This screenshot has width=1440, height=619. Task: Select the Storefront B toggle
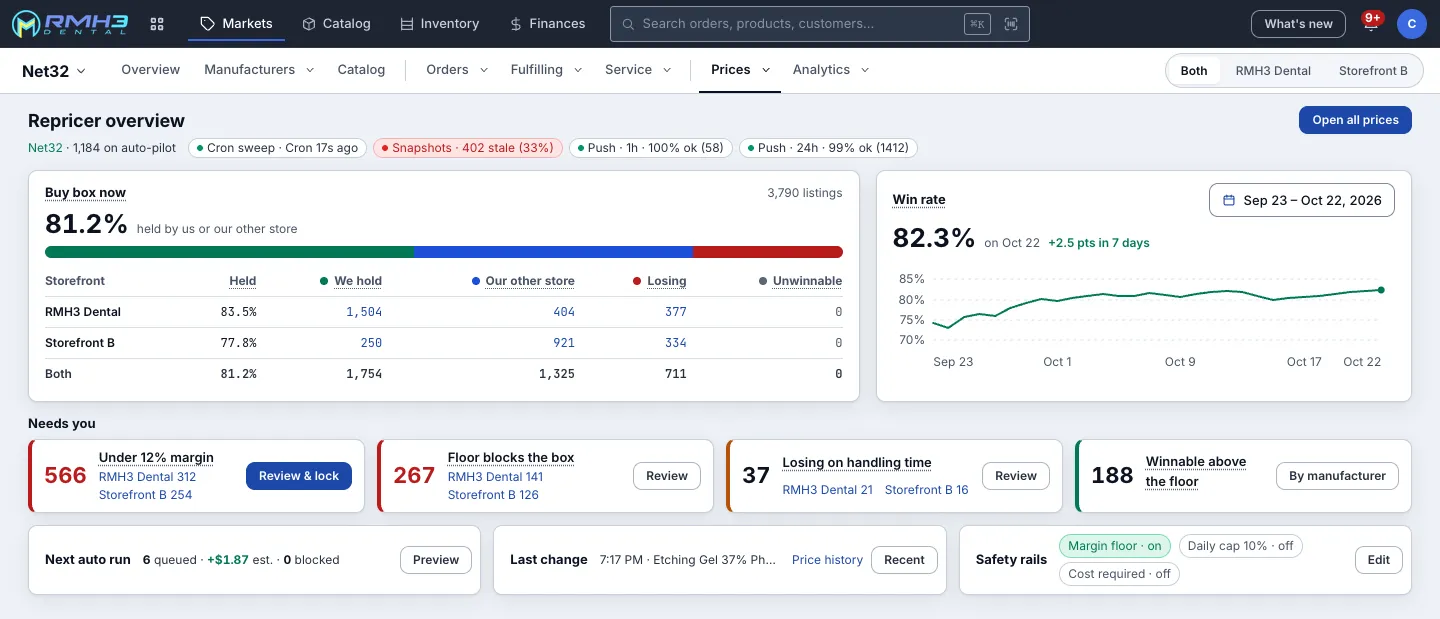1373,71
